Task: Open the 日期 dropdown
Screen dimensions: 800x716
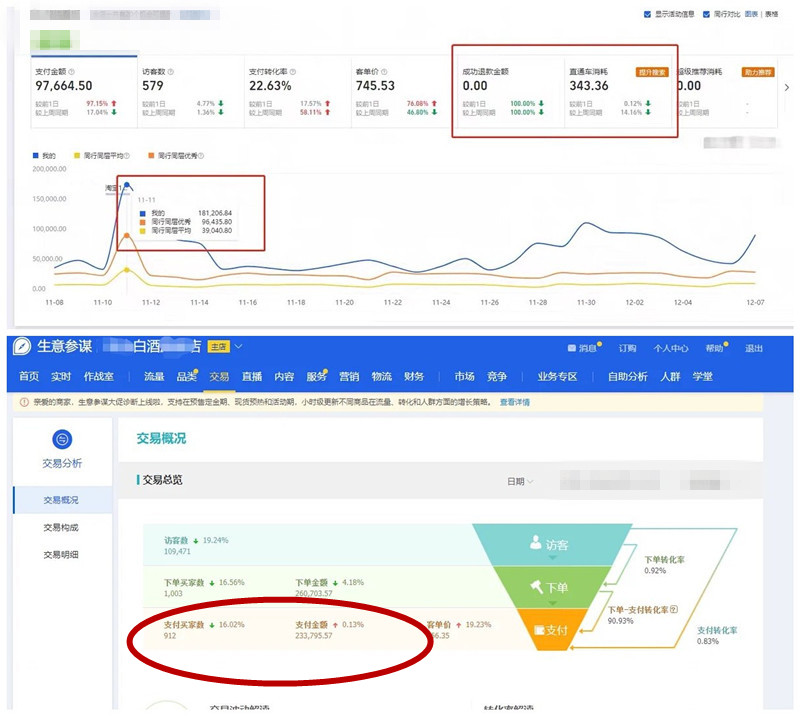Action: point(520,481)
